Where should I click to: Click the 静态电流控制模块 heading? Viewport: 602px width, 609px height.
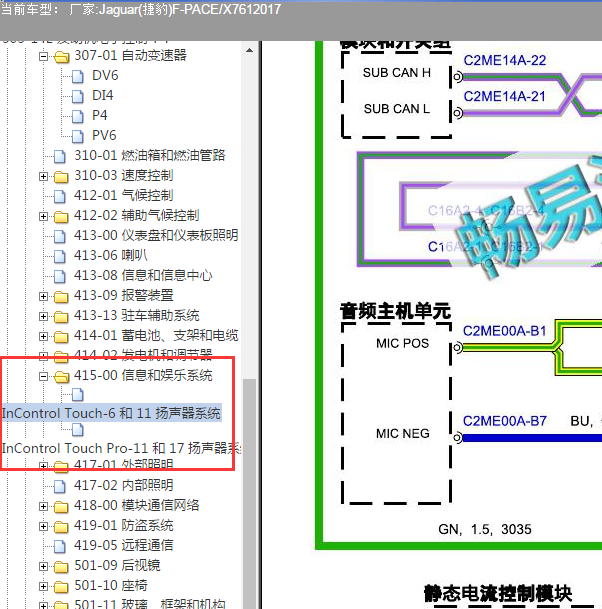click(498, 593)
